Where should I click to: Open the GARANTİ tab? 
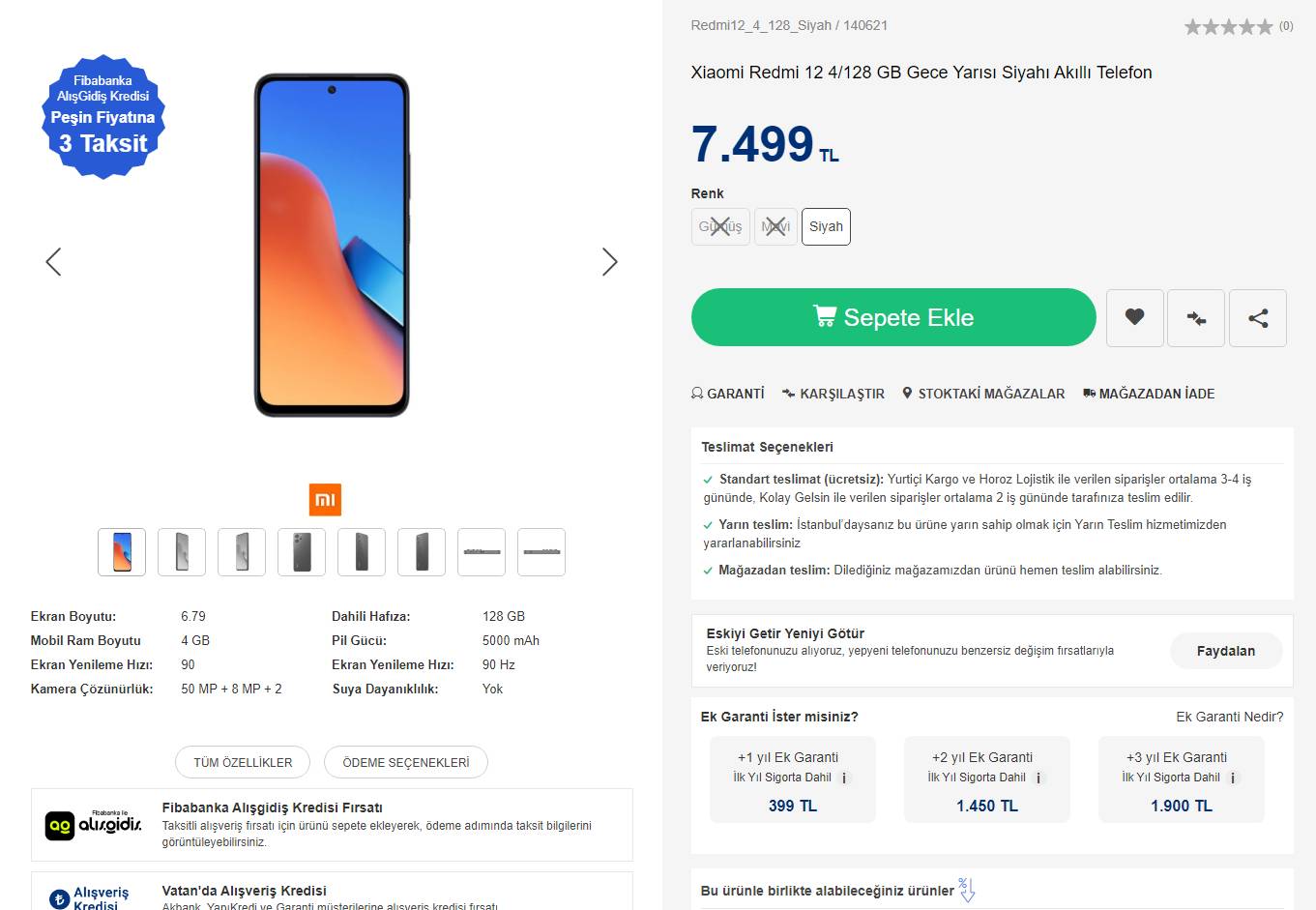(x=728, y=394)
